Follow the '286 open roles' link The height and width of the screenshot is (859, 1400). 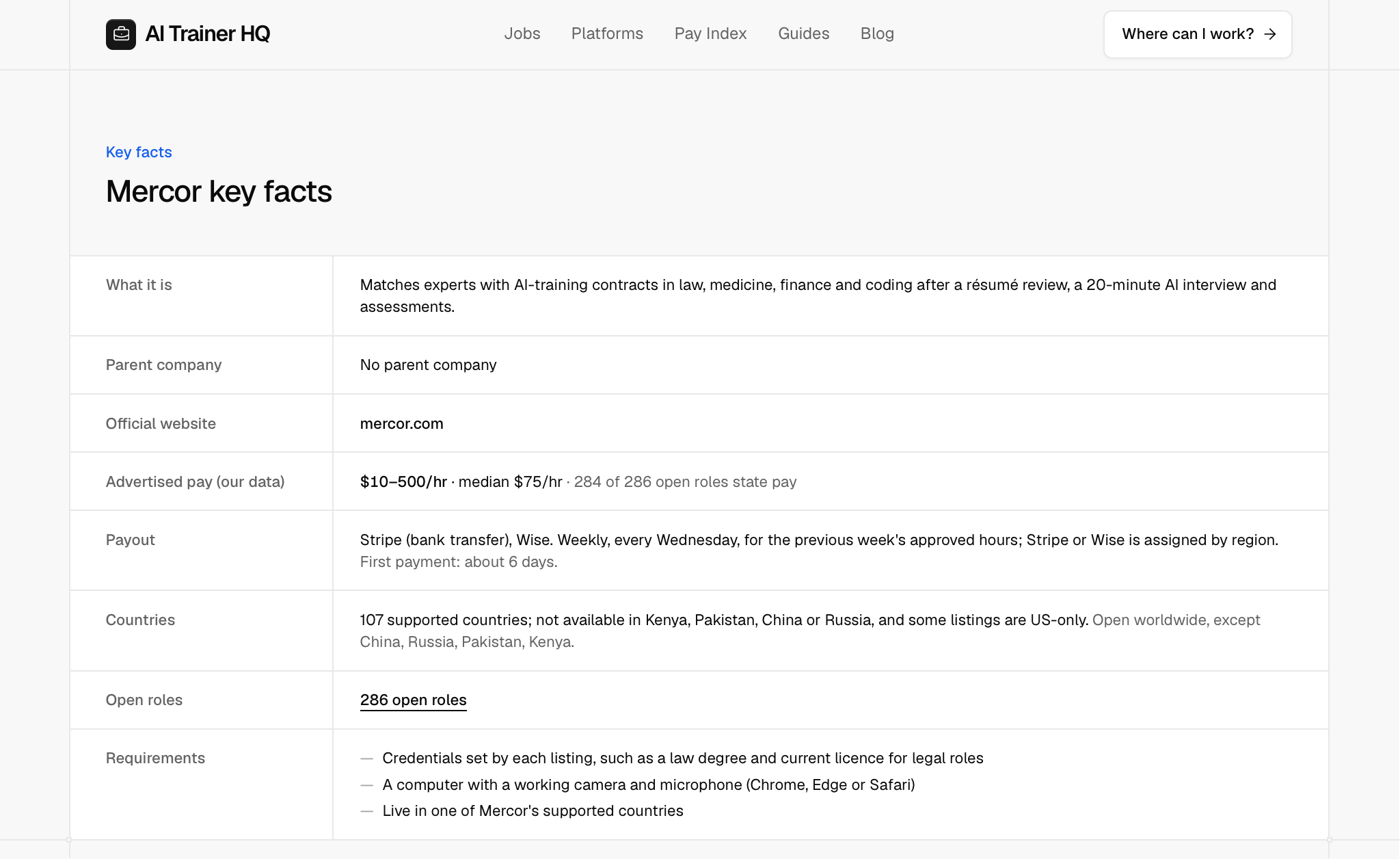tap(413, 700)
